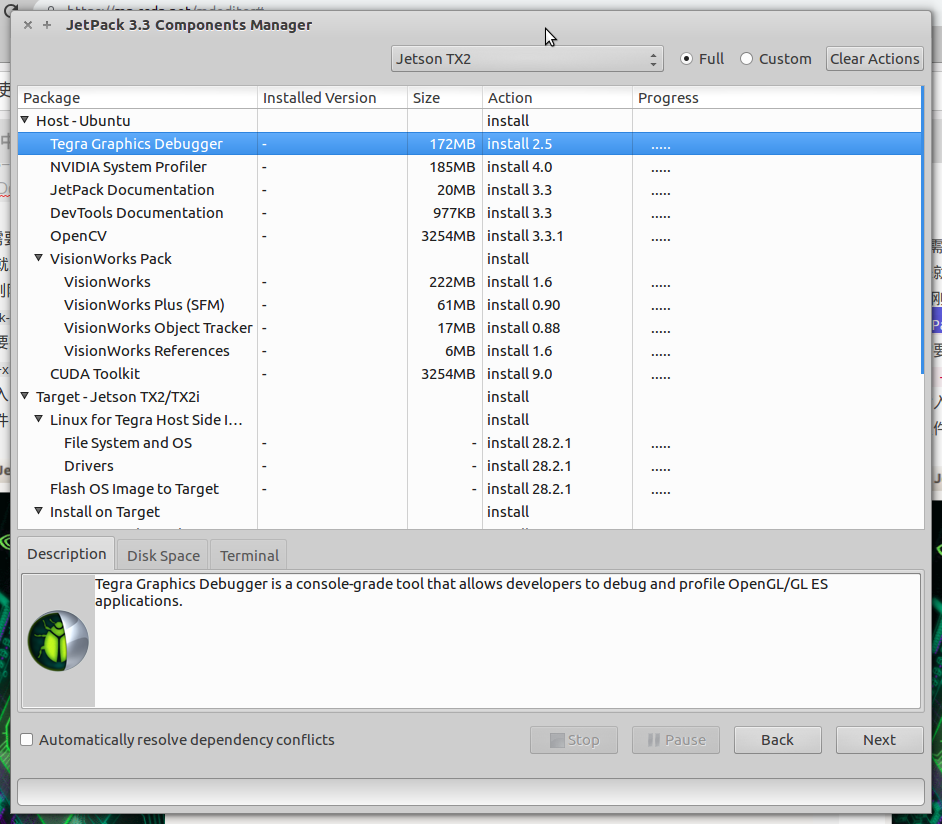The width and height of the screenshot is (942, 824).
Task: Select the VisionWorks References row
Action: (x=469, y=351)
